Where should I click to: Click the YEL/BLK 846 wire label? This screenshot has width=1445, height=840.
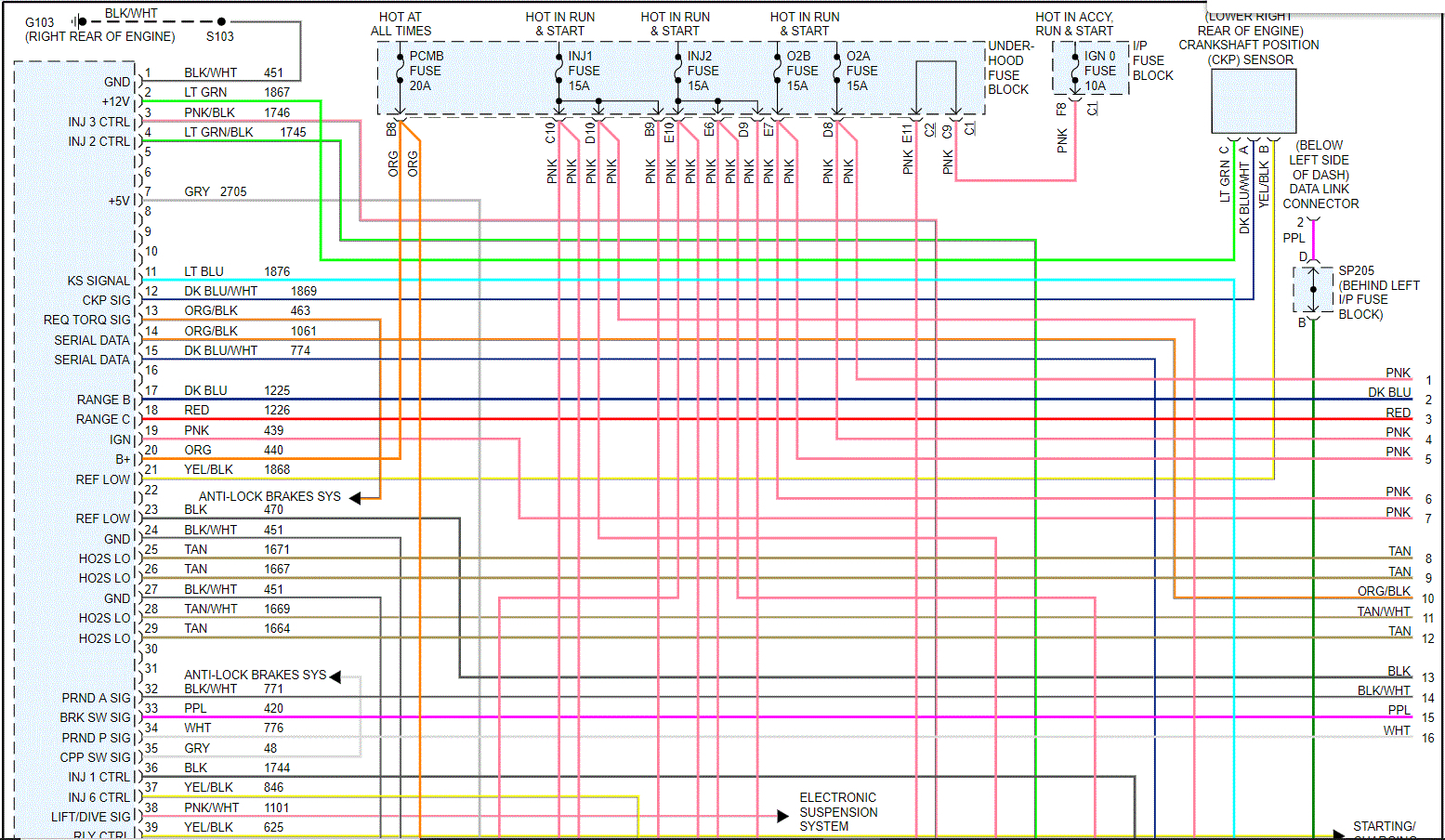234,787
